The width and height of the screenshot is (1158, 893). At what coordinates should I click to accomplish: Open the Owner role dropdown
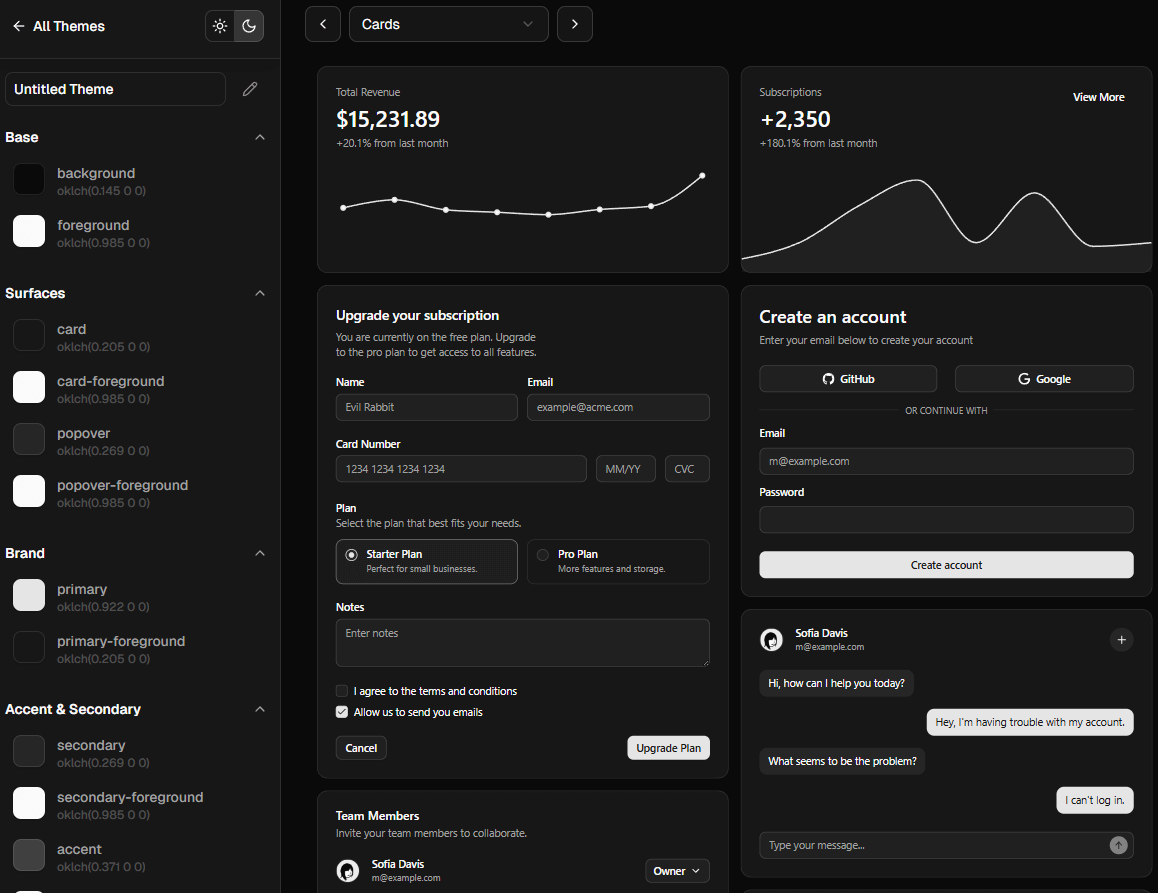click(x=677, y=871)
